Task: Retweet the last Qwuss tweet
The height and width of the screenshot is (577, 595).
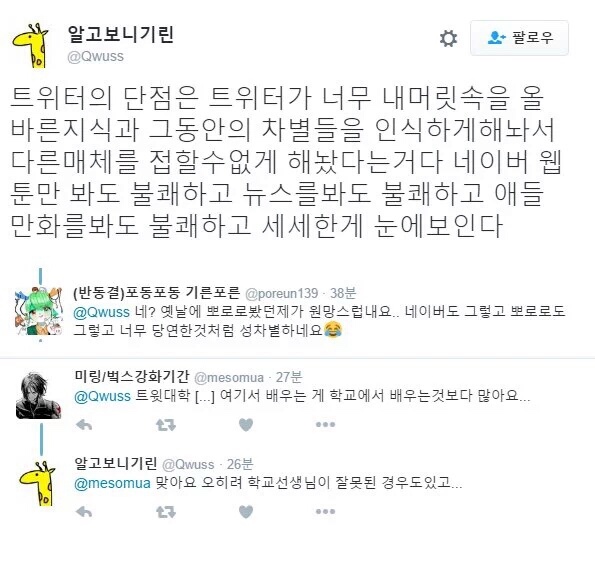Action: (x=166, y=512)
